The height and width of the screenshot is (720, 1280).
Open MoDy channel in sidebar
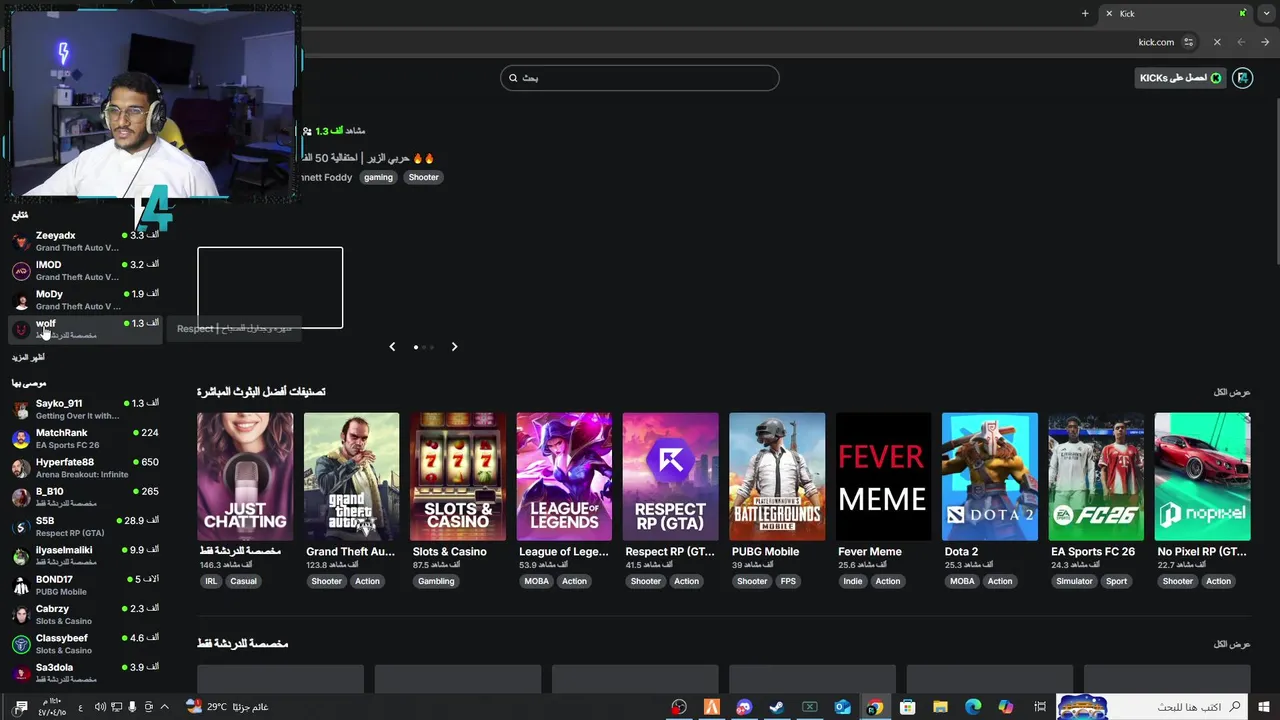tap(85, 300)
